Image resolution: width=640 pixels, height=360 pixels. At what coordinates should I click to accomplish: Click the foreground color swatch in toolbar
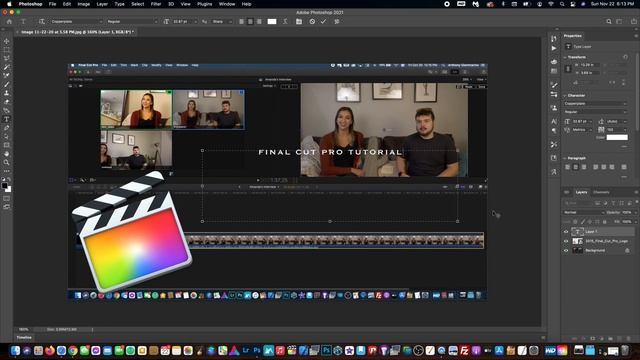tap(4, 186)
